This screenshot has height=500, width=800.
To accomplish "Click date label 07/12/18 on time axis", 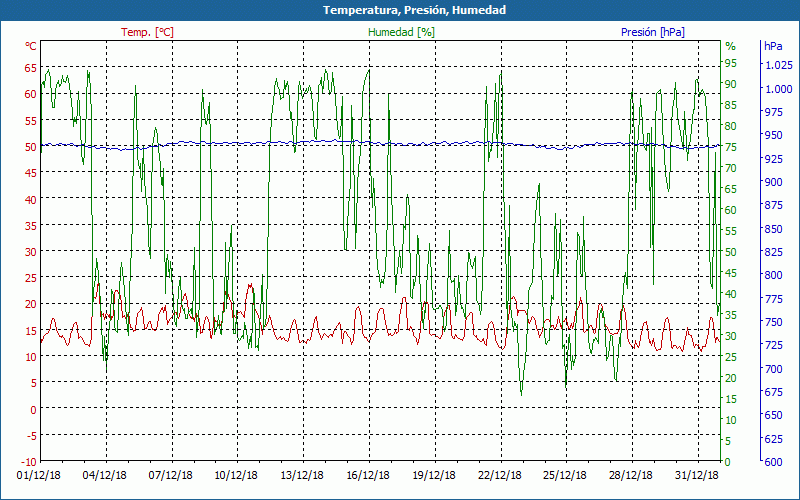I will click(x=170, y=476).
